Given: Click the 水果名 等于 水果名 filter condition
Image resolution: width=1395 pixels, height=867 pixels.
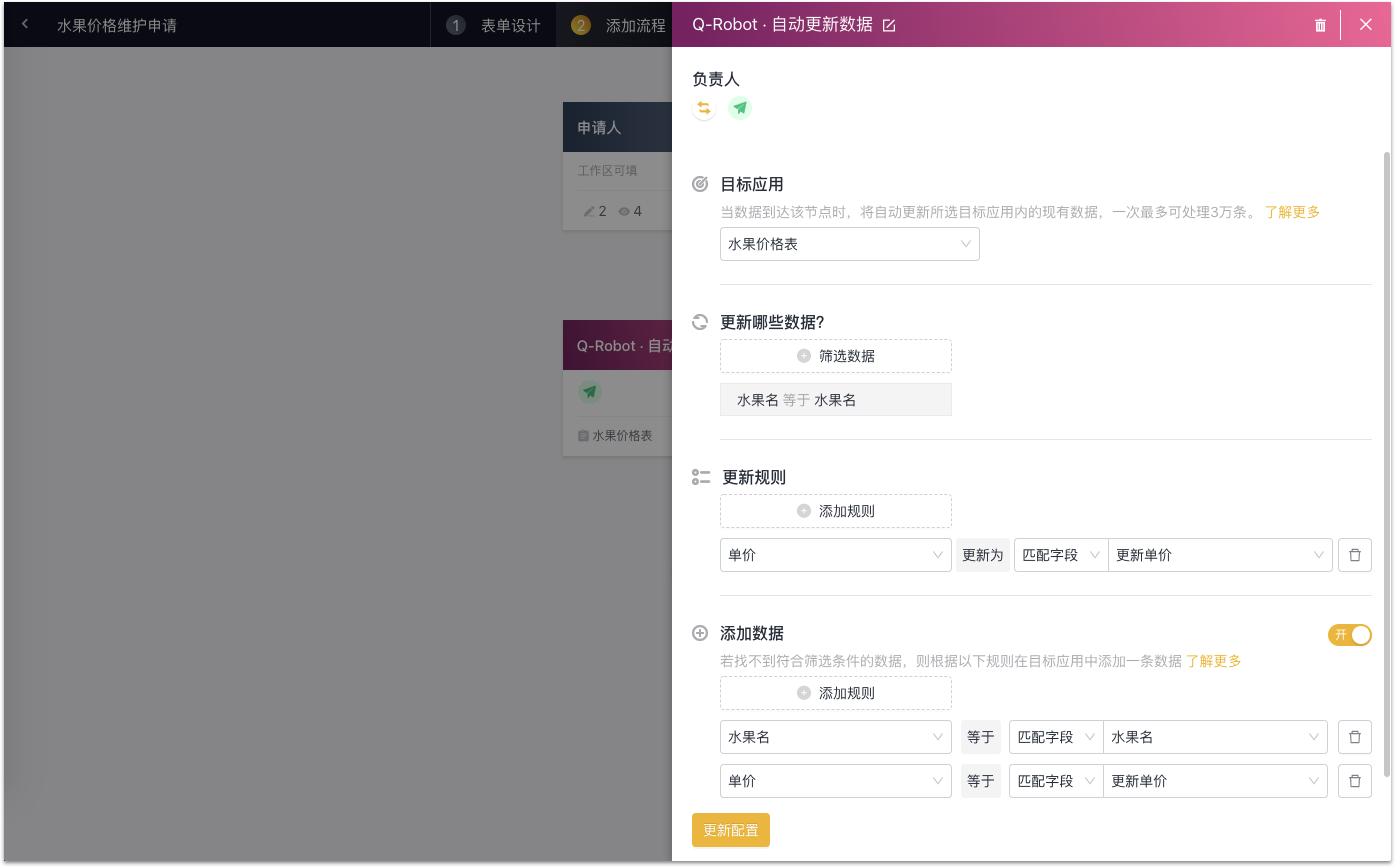Looking at the screenshot, I should [836, 400].
